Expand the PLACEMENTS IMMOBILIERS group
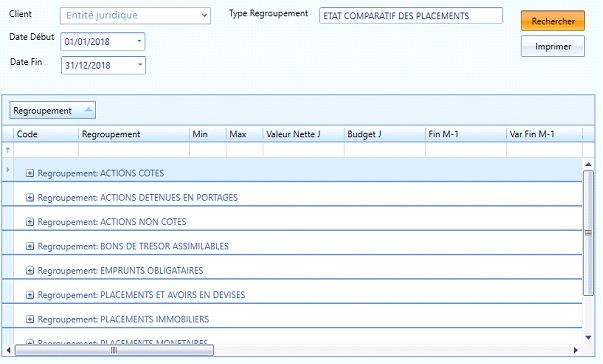 point(30,319)
